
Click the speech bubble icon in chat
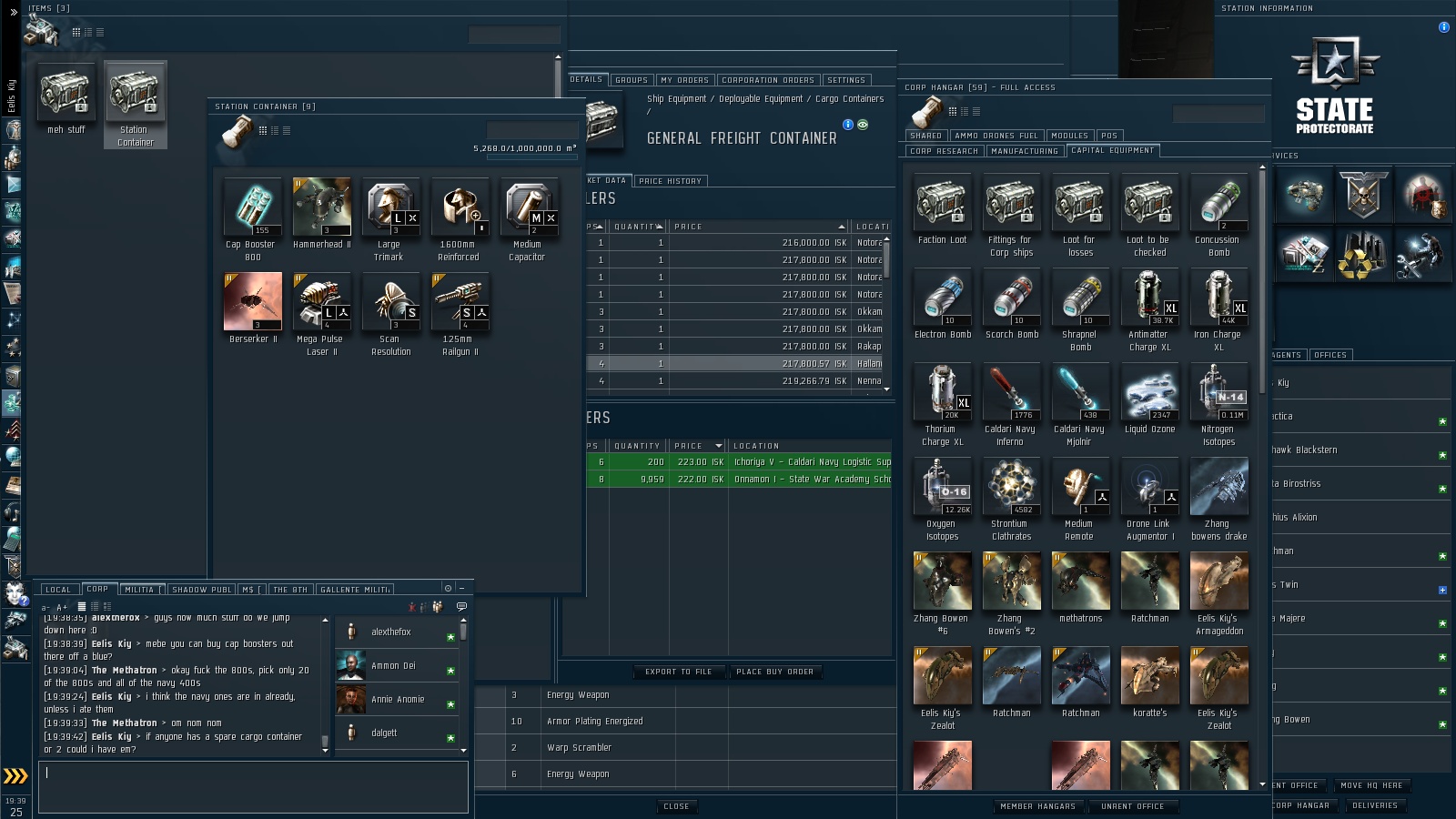point(461,606)
